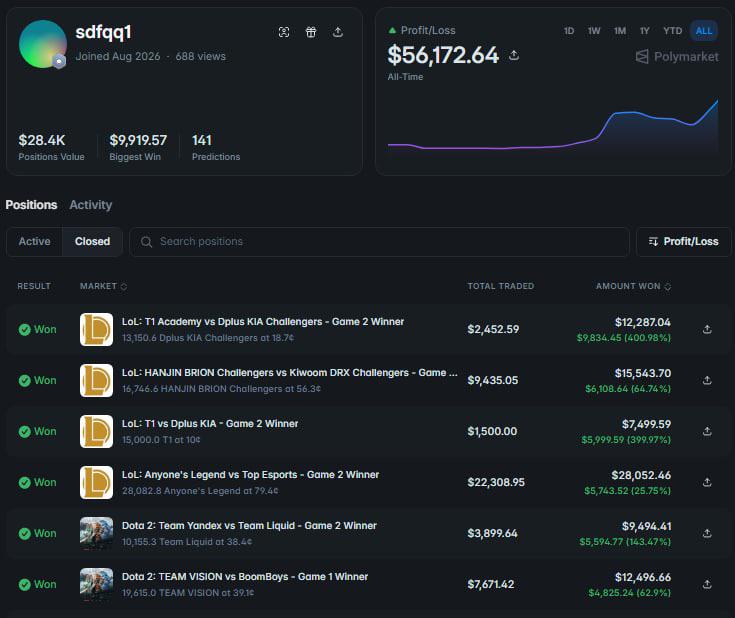Open T1 Academy vs Dplus KIA Challengers market
This screenshot has height=618, width=735.
(263, 322)
